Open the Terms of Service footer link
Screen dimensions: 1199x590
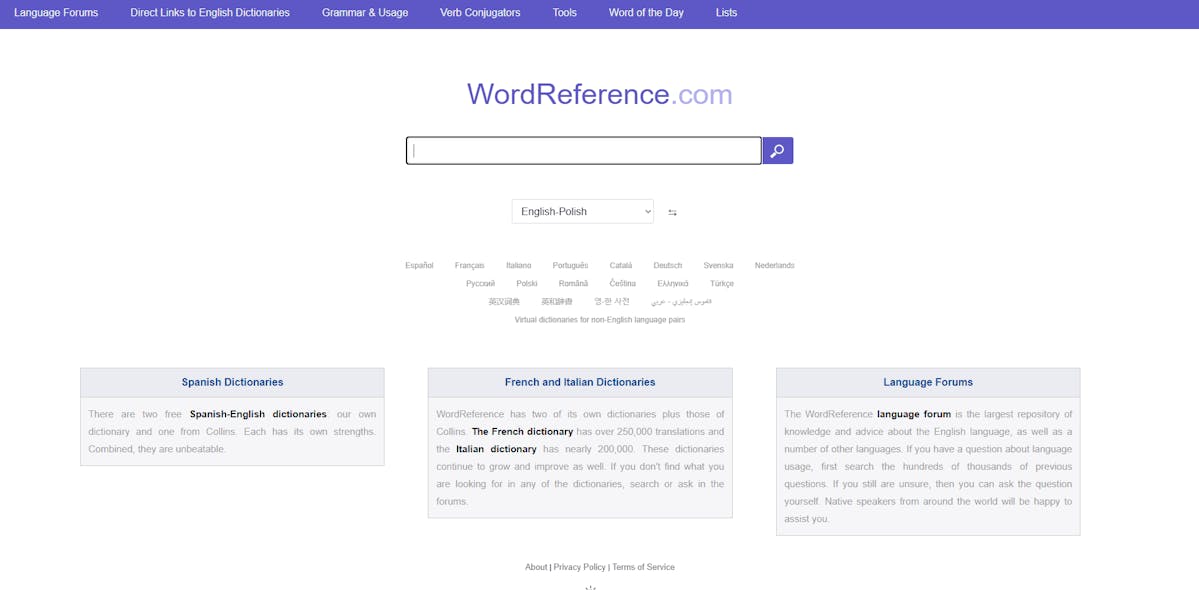click(643, 567)
